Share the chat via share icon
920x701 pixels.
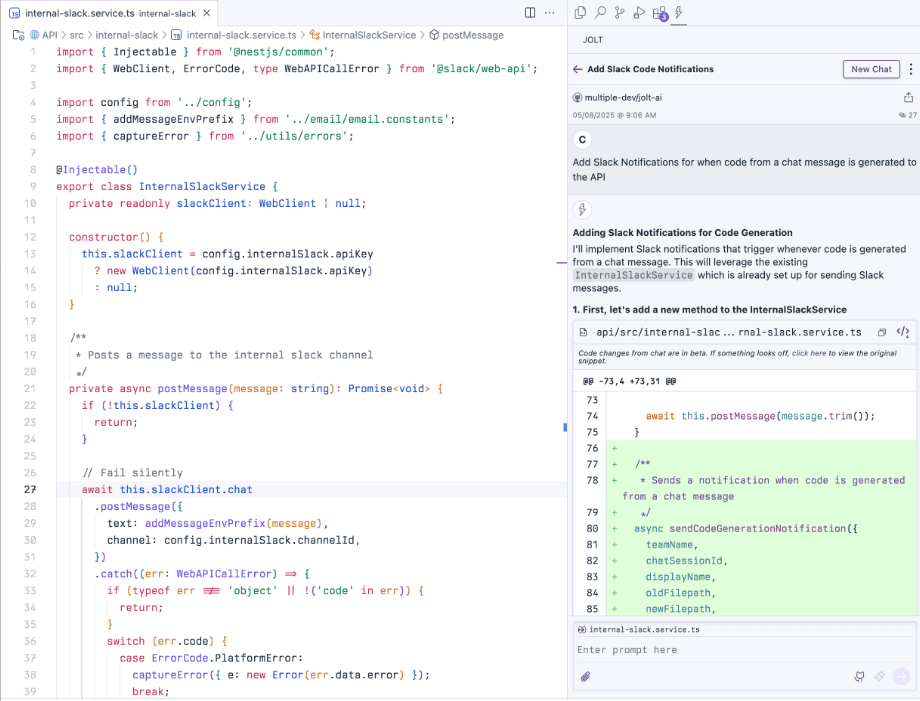908,97
